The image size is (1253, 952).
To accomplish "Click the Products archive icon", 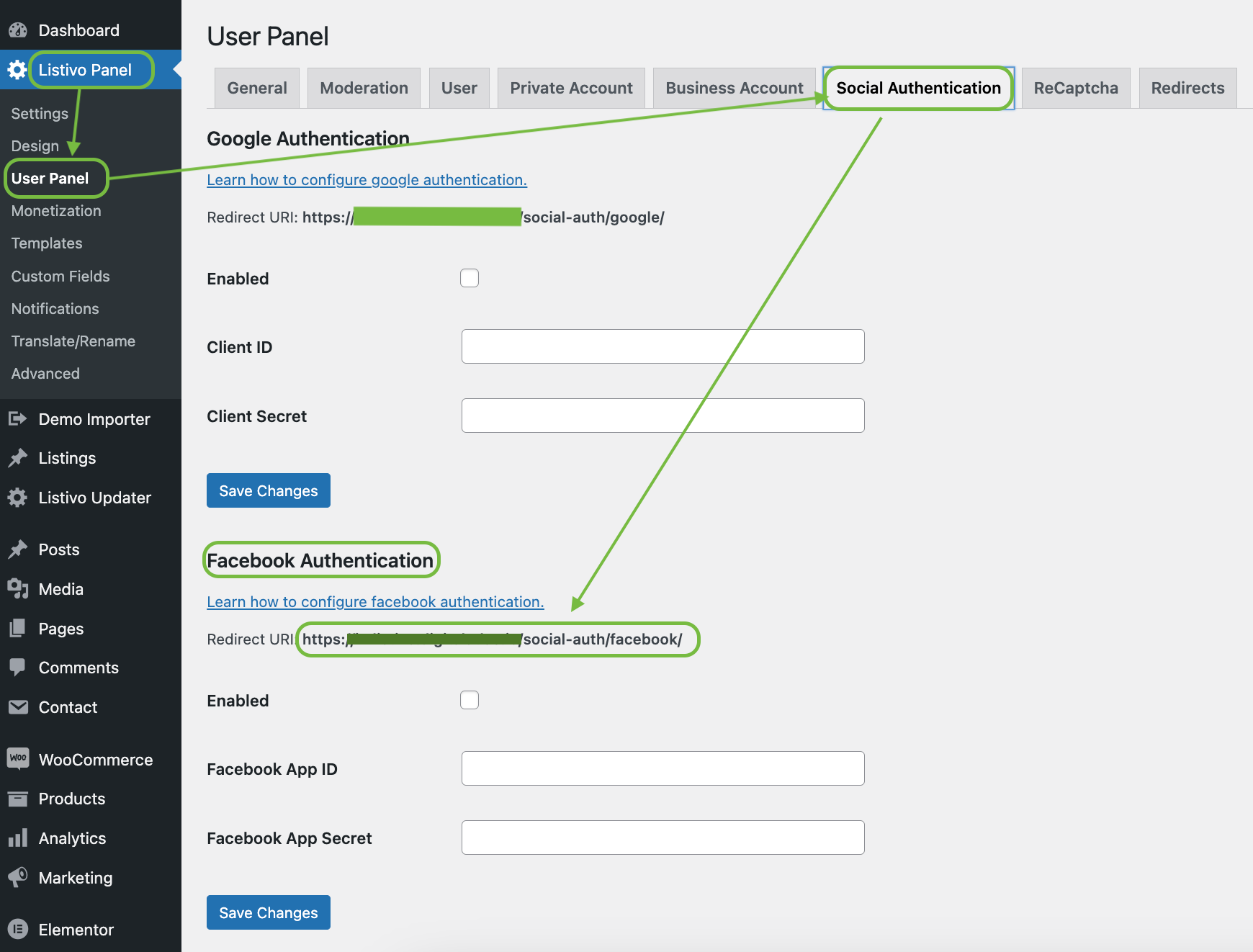I will click(x=18, y=799).
